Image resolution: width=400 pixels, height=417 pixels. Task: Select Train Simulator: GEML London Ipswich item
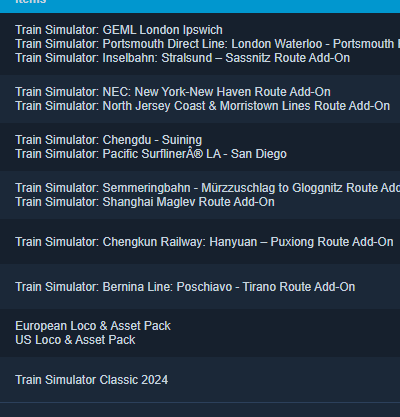click(x=119, y=30)
